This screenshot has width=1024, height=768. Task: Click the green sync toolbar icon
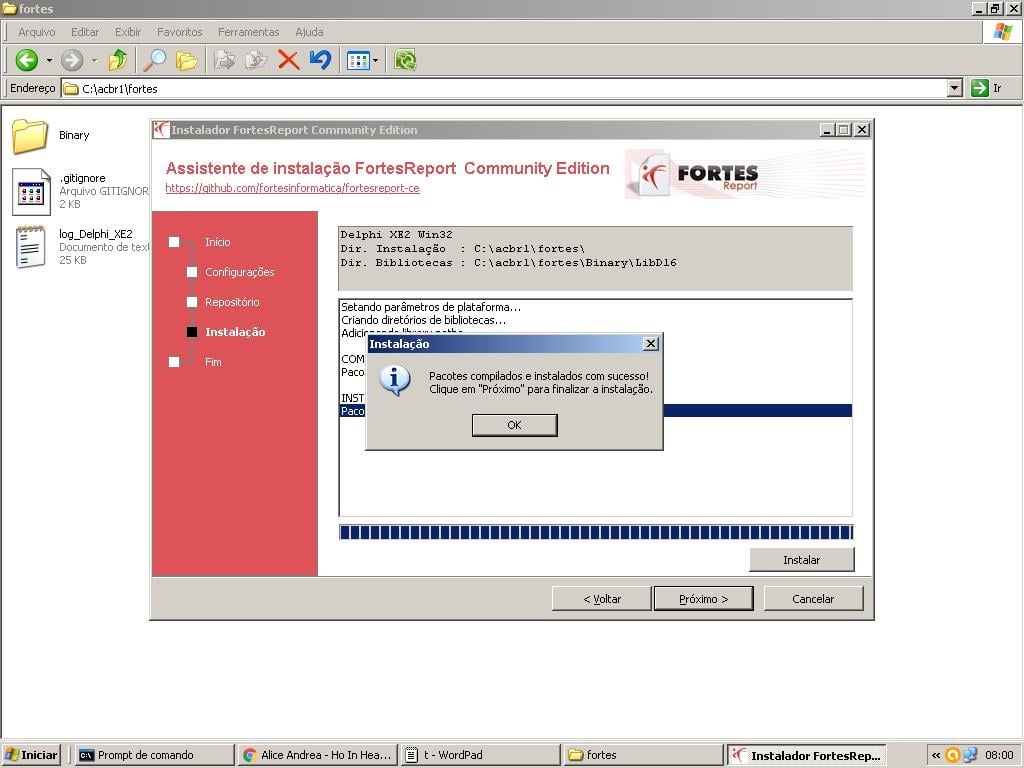(405, 60)
